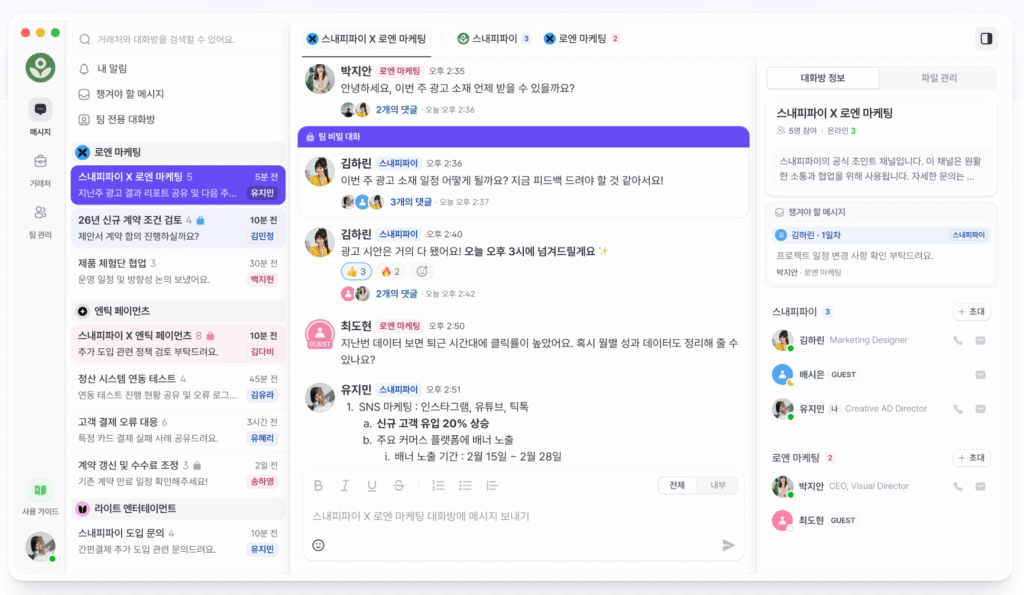1024x595 pixels.
Task: Toggle strikethrough formatting
Action: click(x=398, y=485)
